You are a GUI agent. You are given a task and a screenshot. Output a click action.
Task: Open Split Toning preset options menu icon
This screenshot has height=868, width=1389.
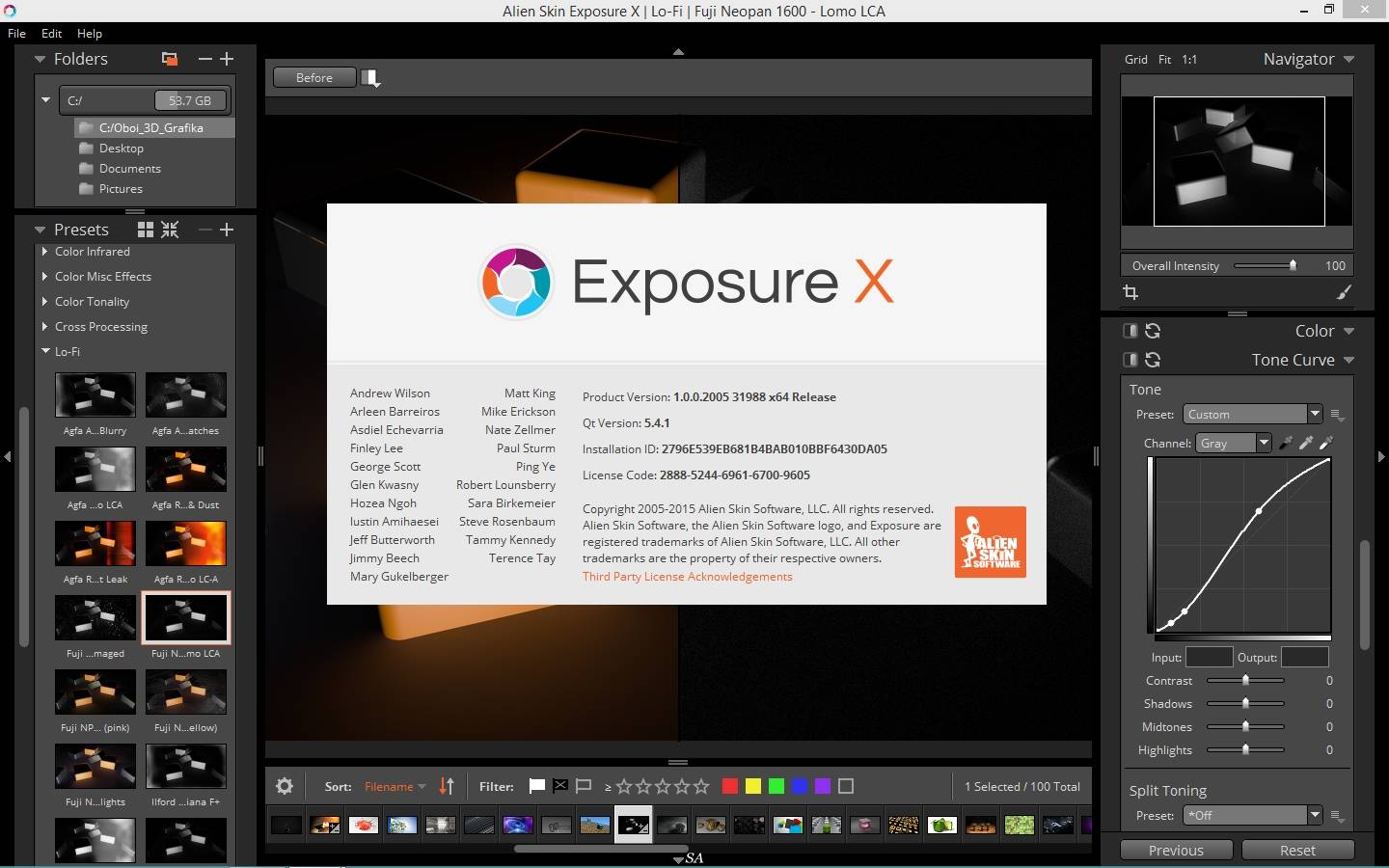click(x=1338, y=816)
